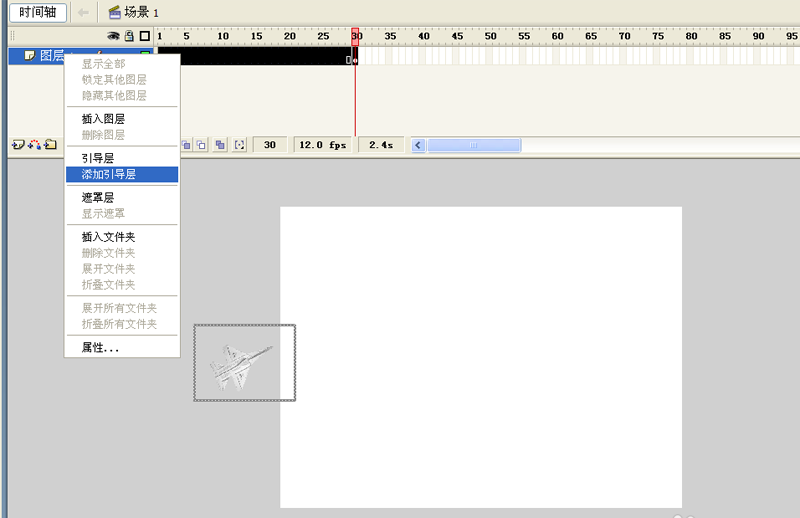Click the frame rate 12.0 fps field
This screenshot has height=518, width=800.
[322, 145]
